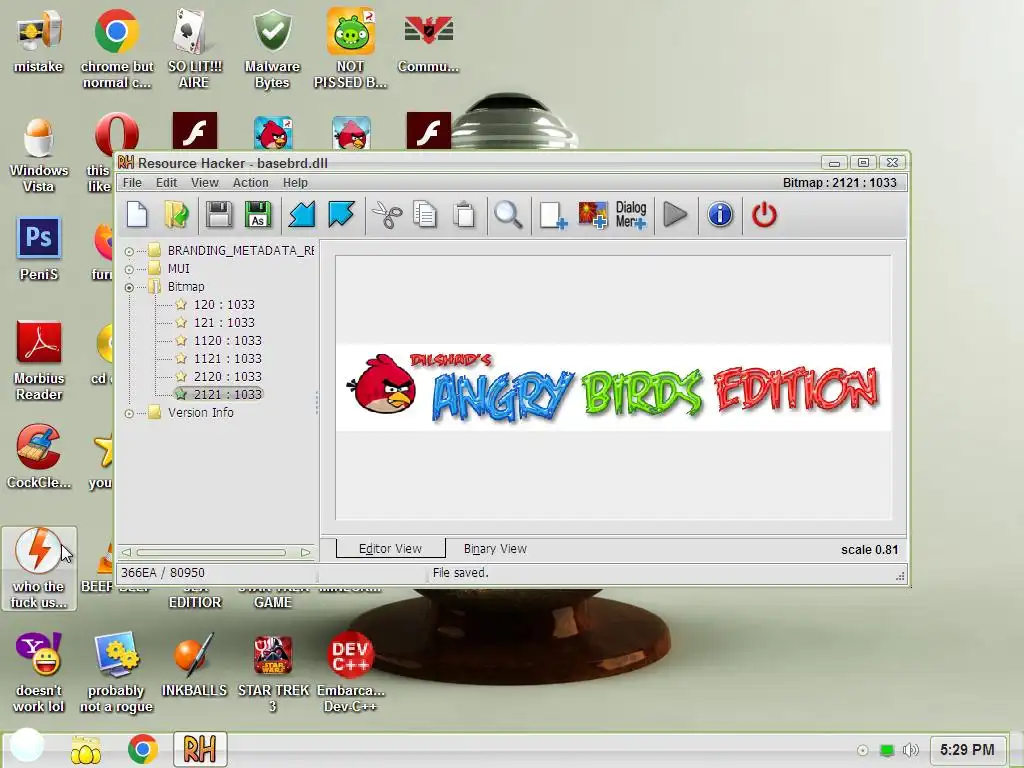Open a file with the folder icon
This screenshot has width=1024, height=768.
[x=176, y=215]
